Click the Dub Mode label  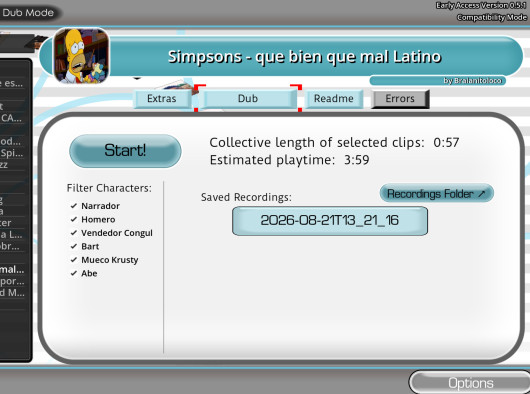[x=28, y=13]
